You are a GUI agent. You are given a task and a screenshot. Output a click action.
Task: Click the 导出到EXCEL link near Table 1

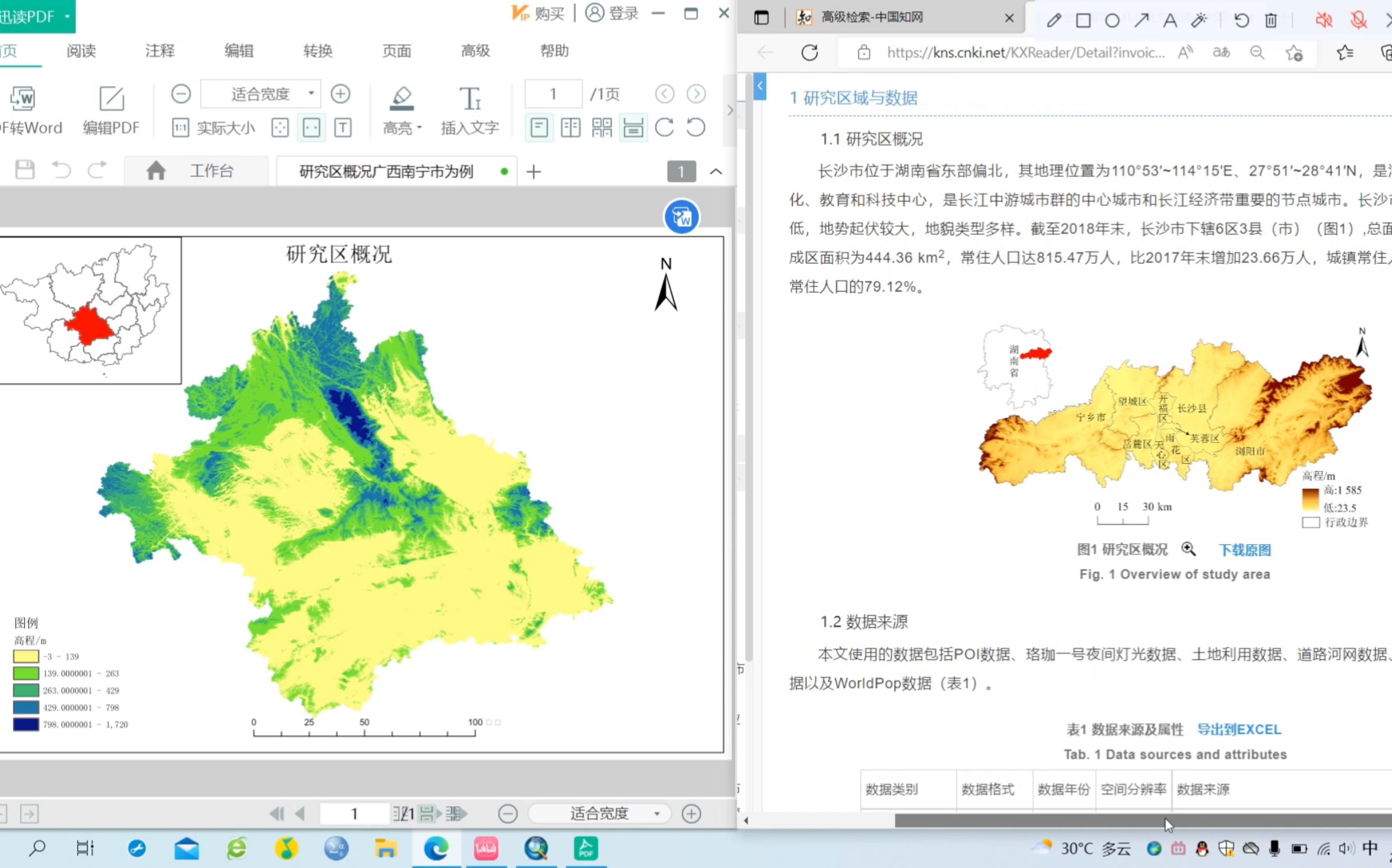[x=1240, y=729]
